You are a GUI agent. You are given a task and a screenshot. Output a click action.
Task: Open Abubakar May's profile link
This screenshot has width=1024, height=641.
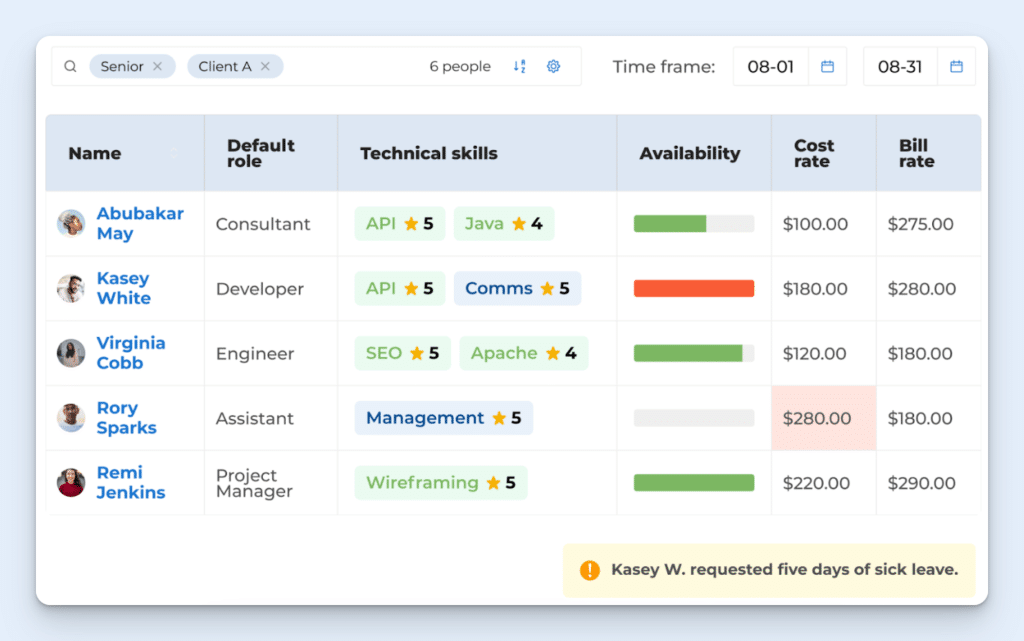[x=140, y=224]
